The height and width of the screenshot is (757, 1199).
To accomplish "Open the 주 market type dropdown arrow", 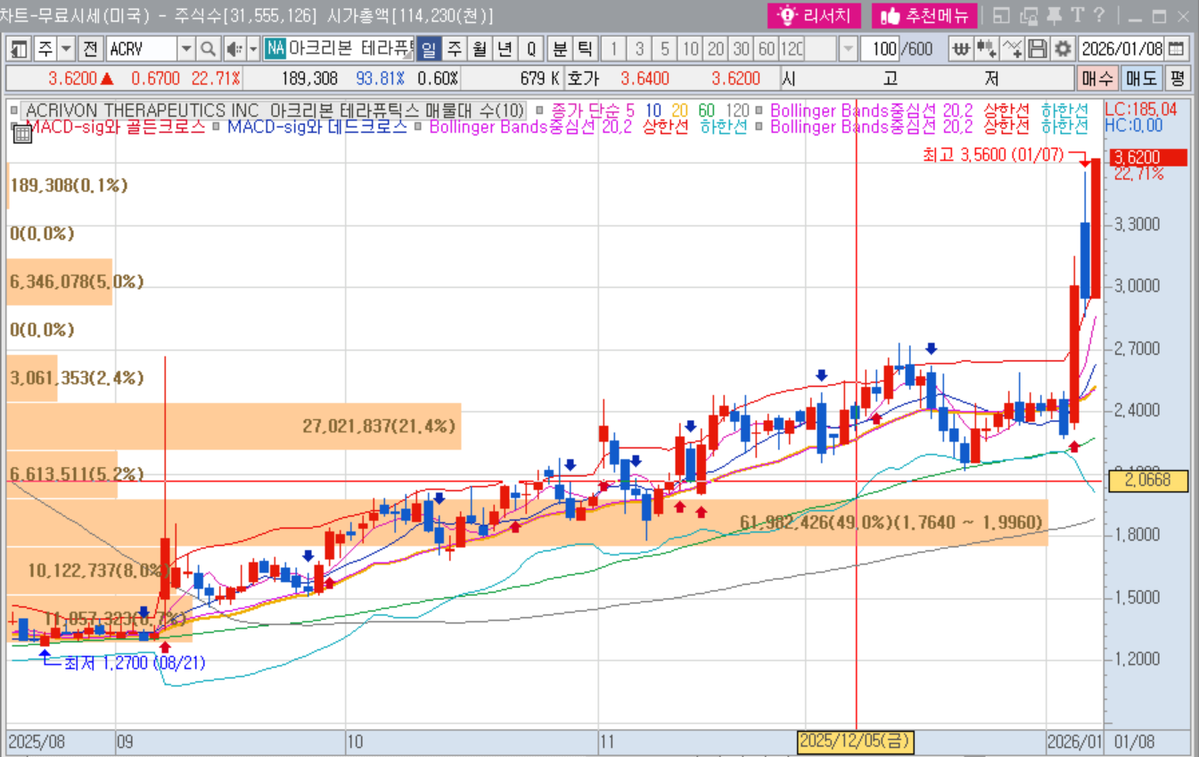I will (x=67, y=50).
